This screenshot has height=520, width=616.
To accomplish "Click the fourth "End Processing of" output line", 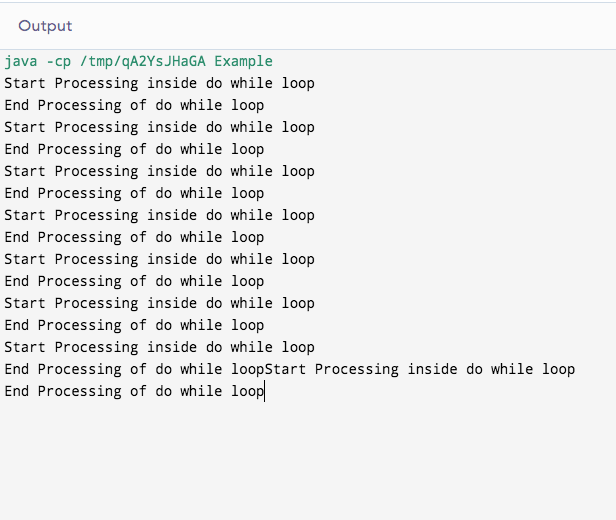I will pyautogui.click(x=134, y=237).
